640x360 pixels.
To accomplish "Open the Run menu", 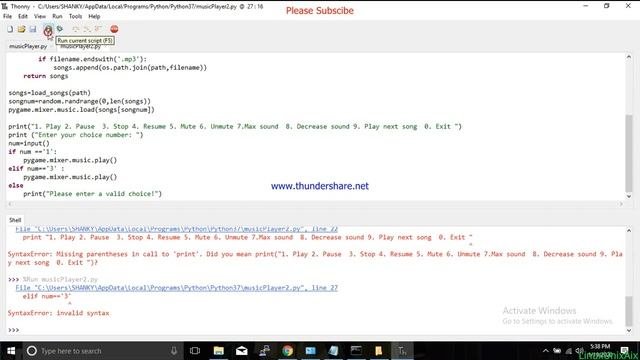I will (x=57, y=16).
